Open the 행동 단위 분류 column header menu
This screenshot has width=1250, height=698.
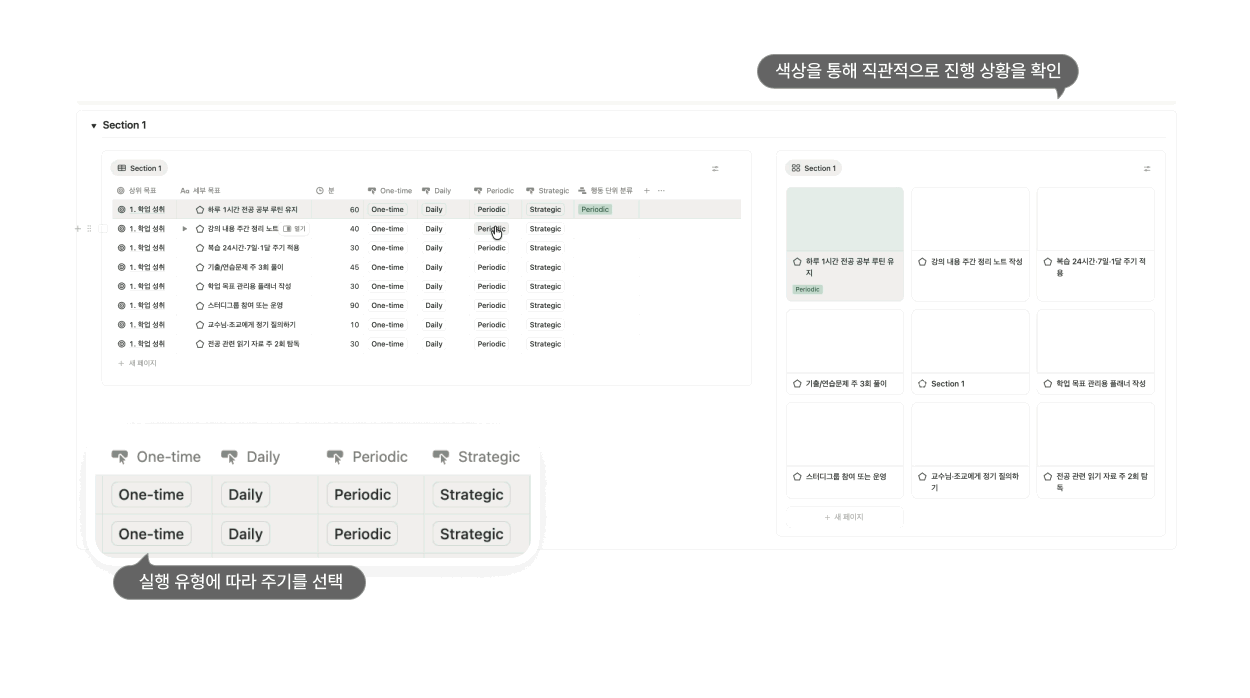606,191
